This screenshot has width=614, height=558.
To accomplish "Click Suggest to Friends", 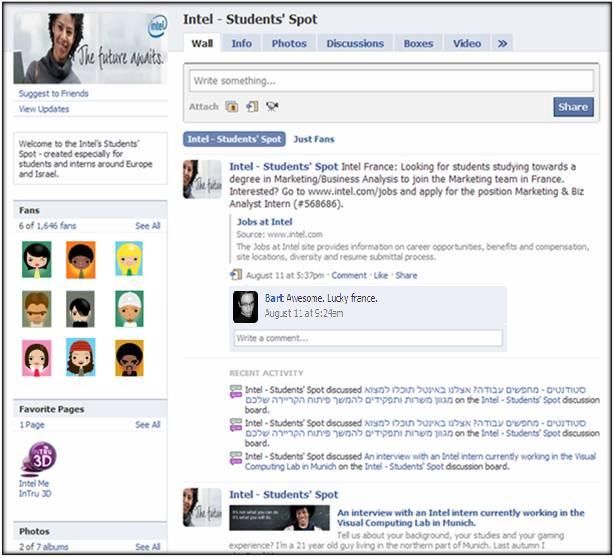I will [x=53, y=94].
